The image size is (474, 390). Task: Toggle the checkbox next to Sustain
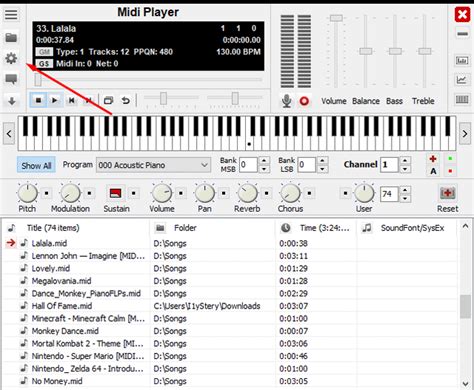click(134, 193)
